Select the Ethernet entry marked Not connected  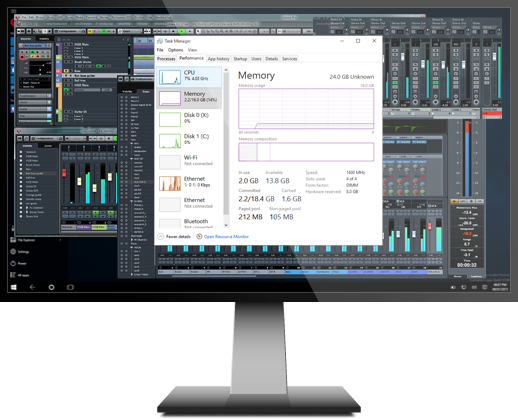click(189, 204)
